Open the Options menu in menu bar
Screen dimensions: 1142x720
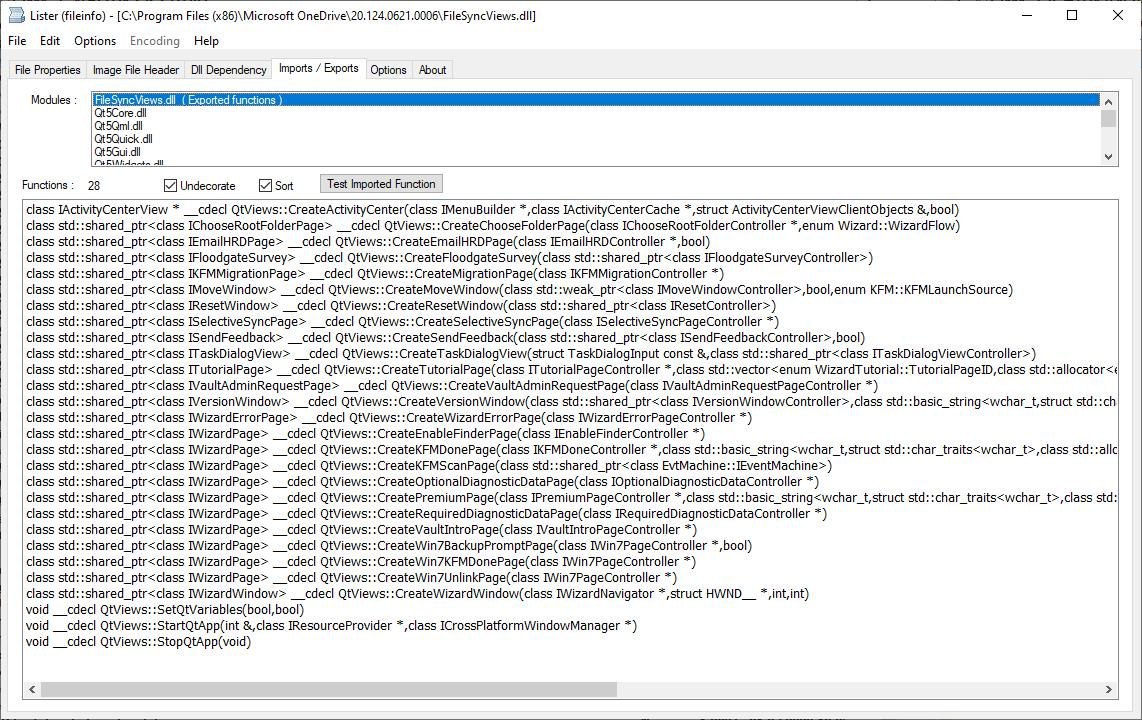click(x=95, y=41)
